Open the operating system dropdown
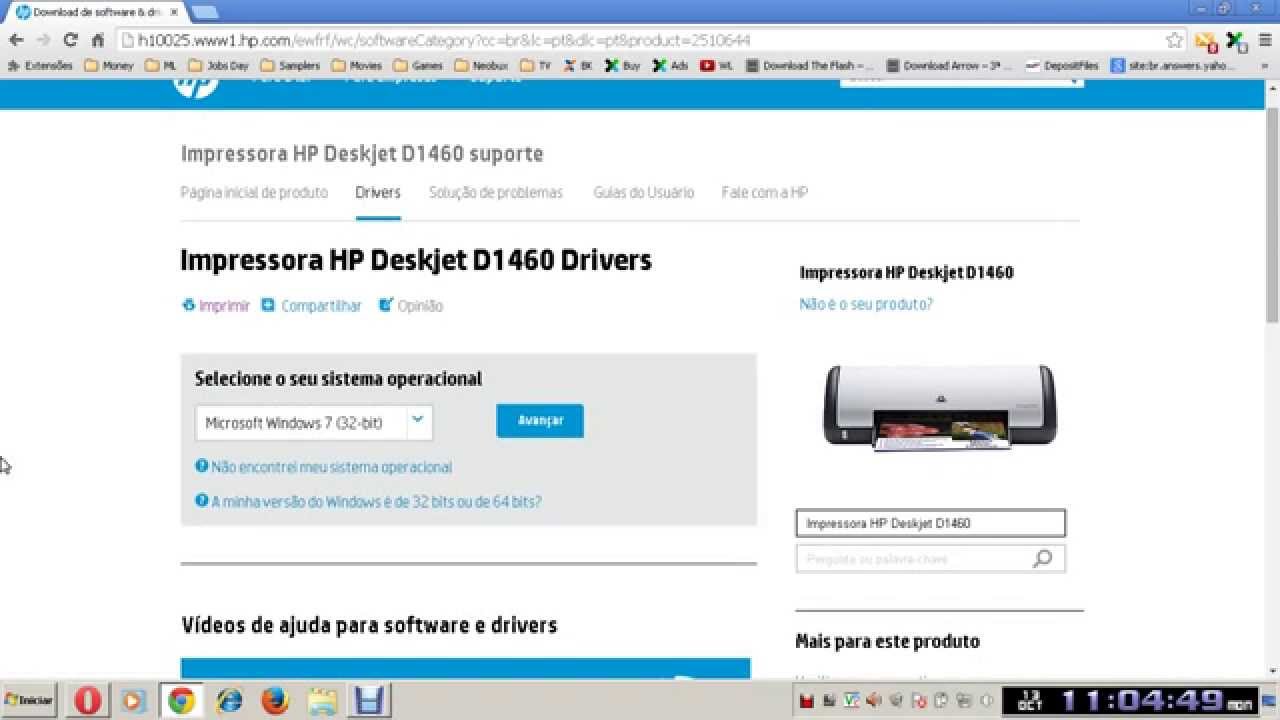 tap(314, 422)
